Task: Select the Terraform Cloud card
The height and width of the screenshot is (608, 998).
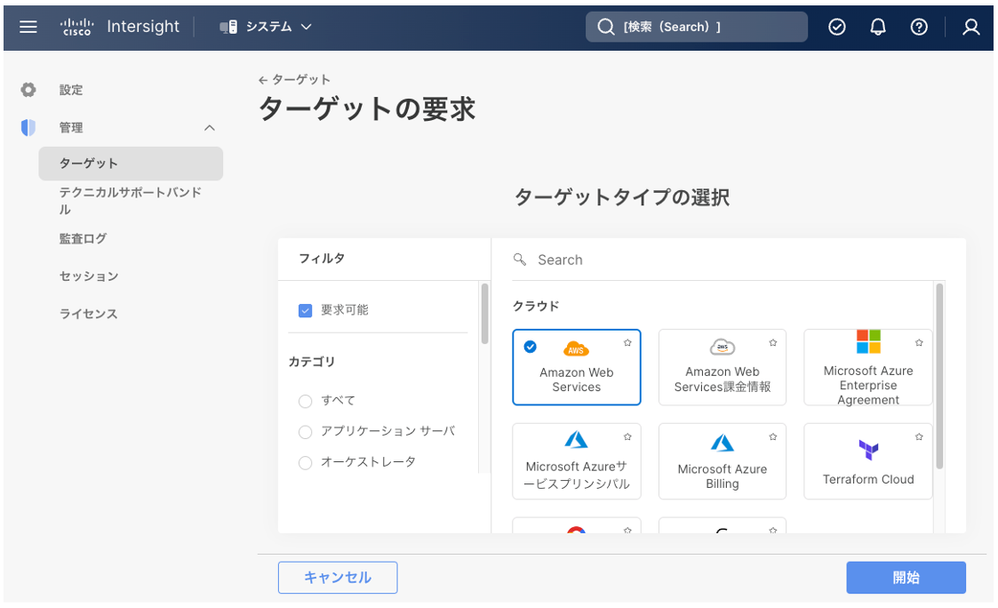Action: point(868,462)
